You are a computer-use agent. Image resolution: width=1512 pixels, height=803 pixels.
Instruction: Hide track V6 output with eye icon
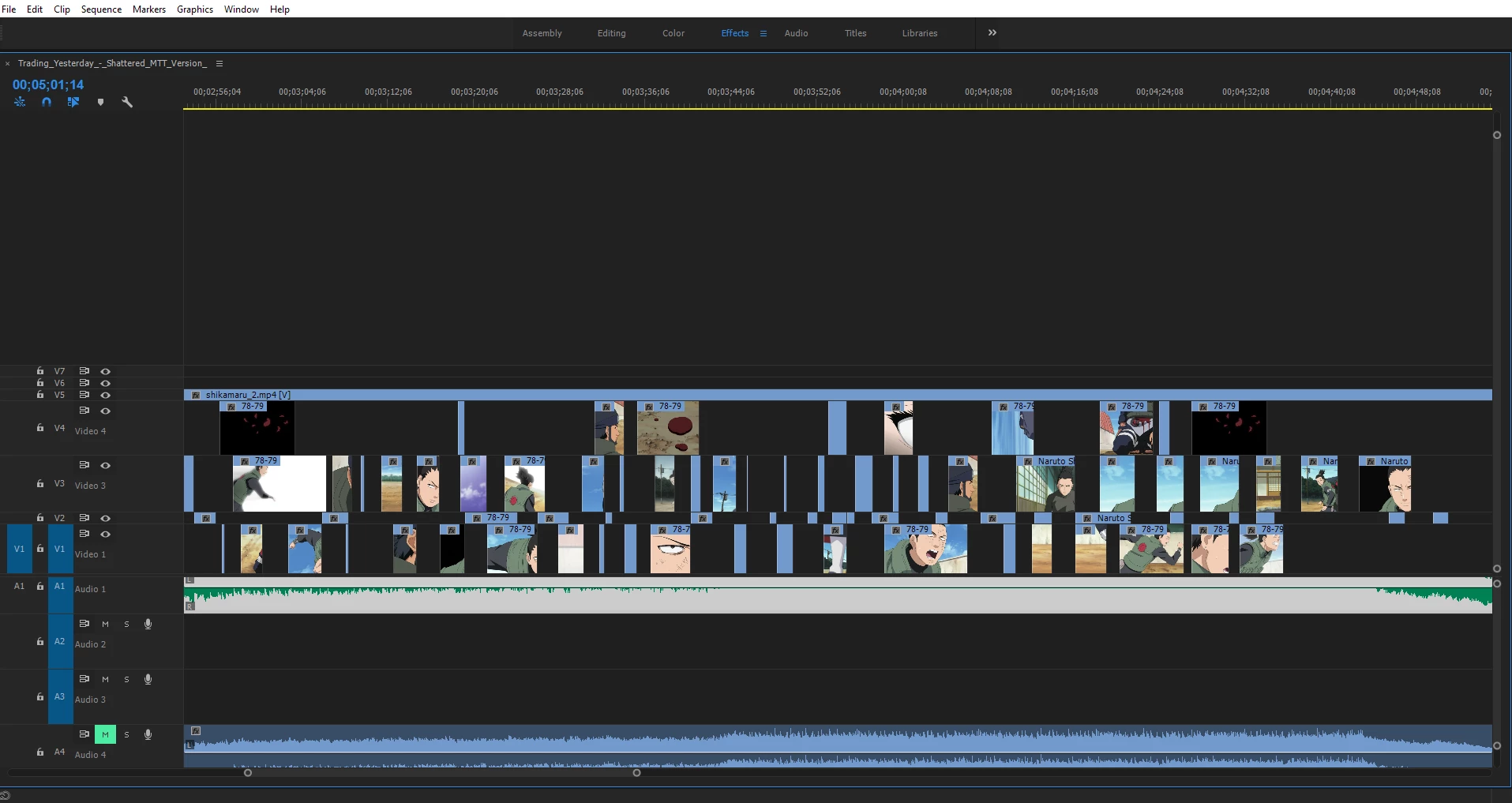tap(105, 383)
